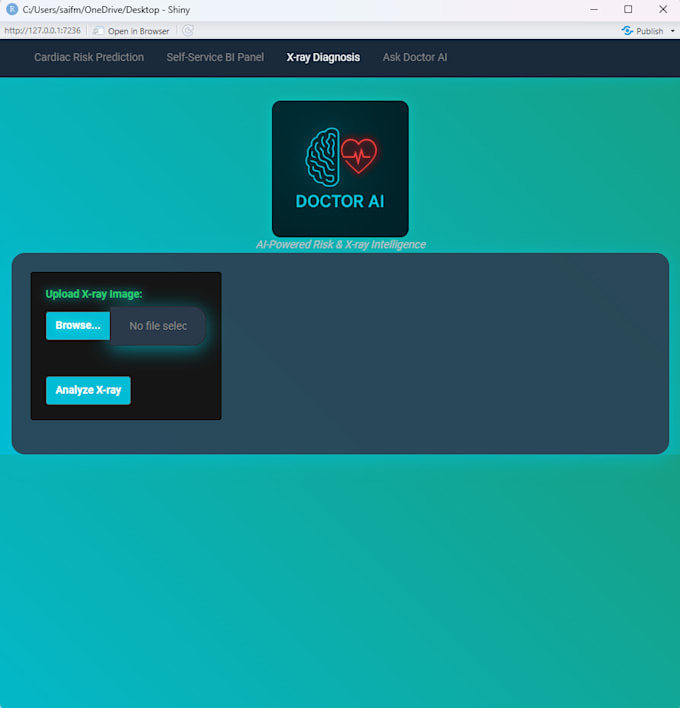Click the Open in Browser icon
Screen dimensions: 680x708
pyautogui.click(x=98, y=31)
